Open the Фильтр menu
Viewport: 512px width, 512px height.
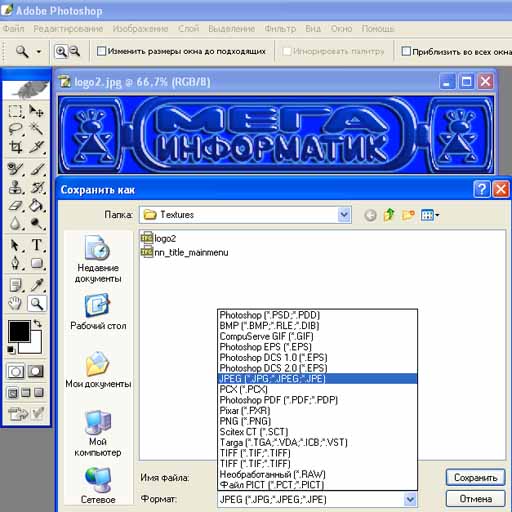tap(280, 29)
